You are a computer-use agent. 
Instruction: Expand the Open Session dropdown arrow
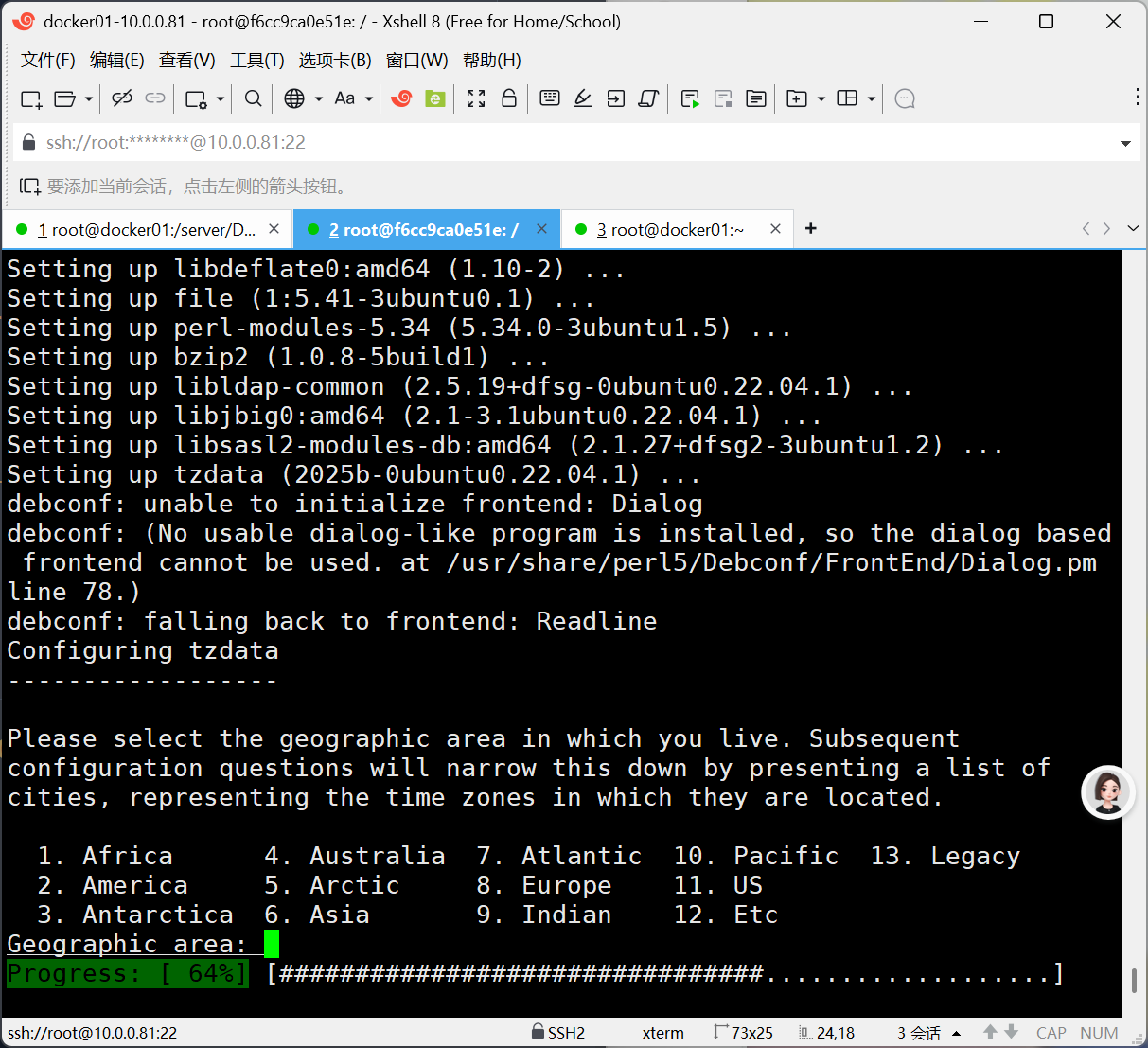89,98
